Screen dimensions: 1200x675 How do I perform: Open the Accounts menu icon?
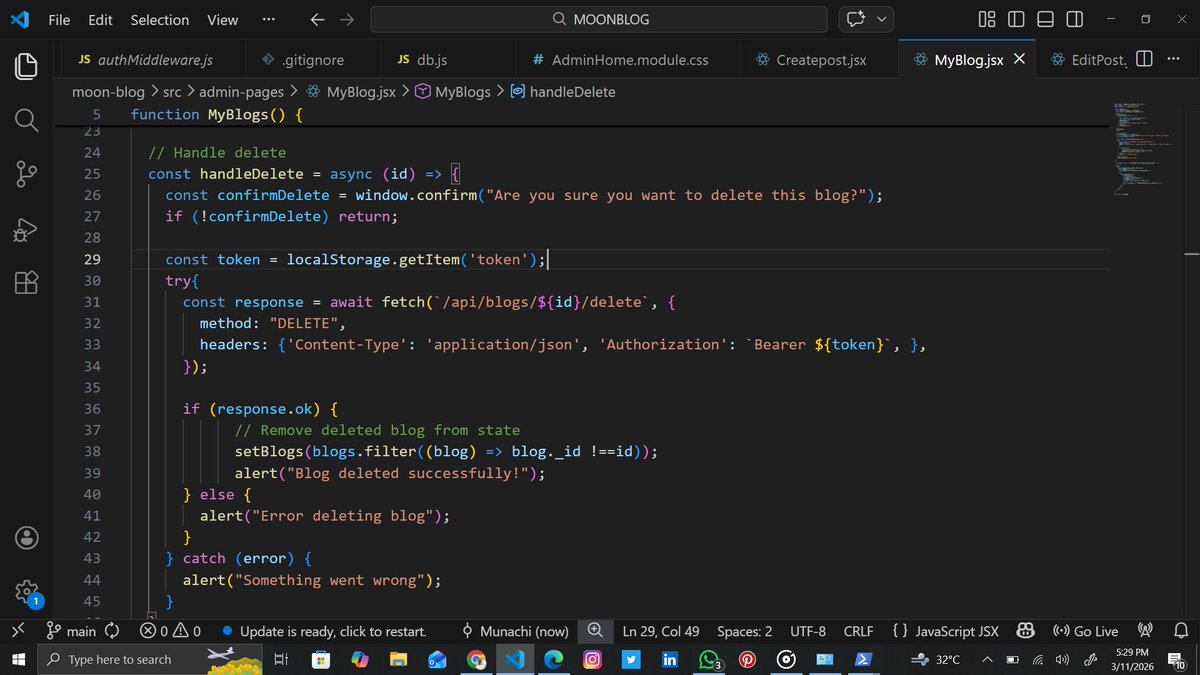tap(26, 537)
